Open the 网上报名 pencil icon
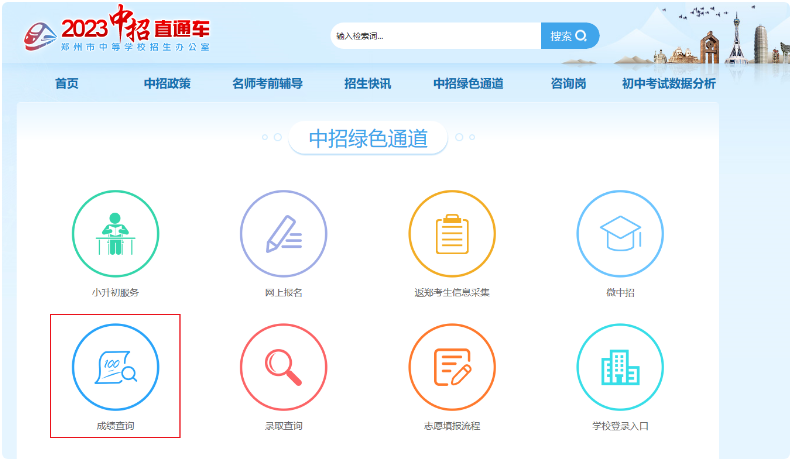The height and width of the screenshot is (461, 792). pyautogui.click(x=283, y=233)
